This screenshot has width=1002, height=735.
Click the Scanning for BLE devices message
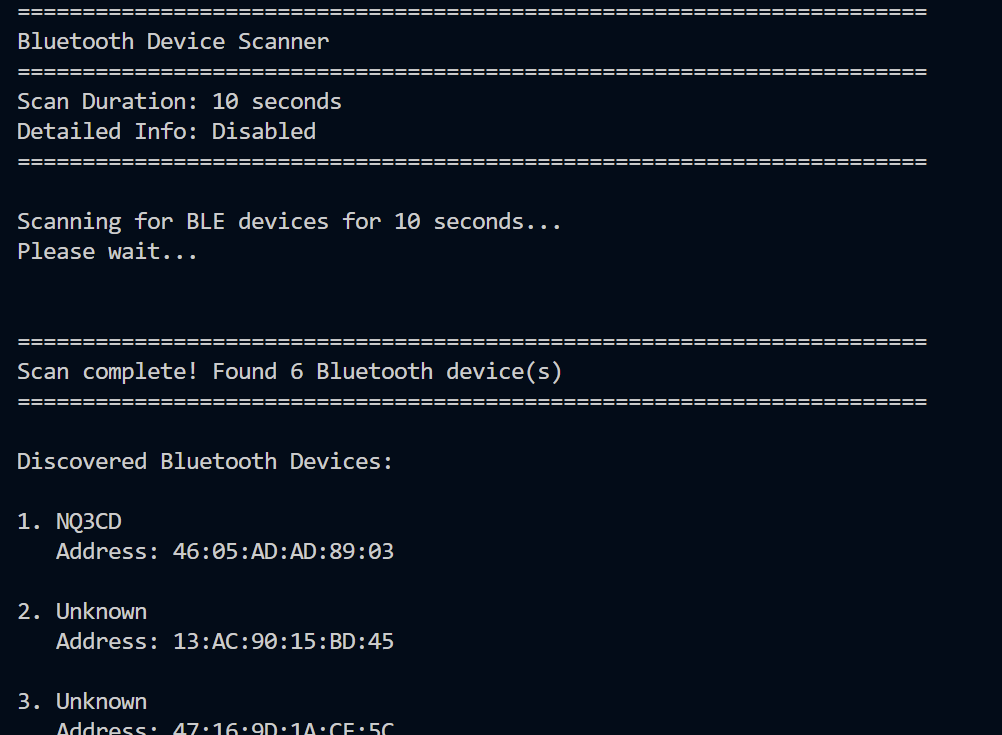[289, 222]
